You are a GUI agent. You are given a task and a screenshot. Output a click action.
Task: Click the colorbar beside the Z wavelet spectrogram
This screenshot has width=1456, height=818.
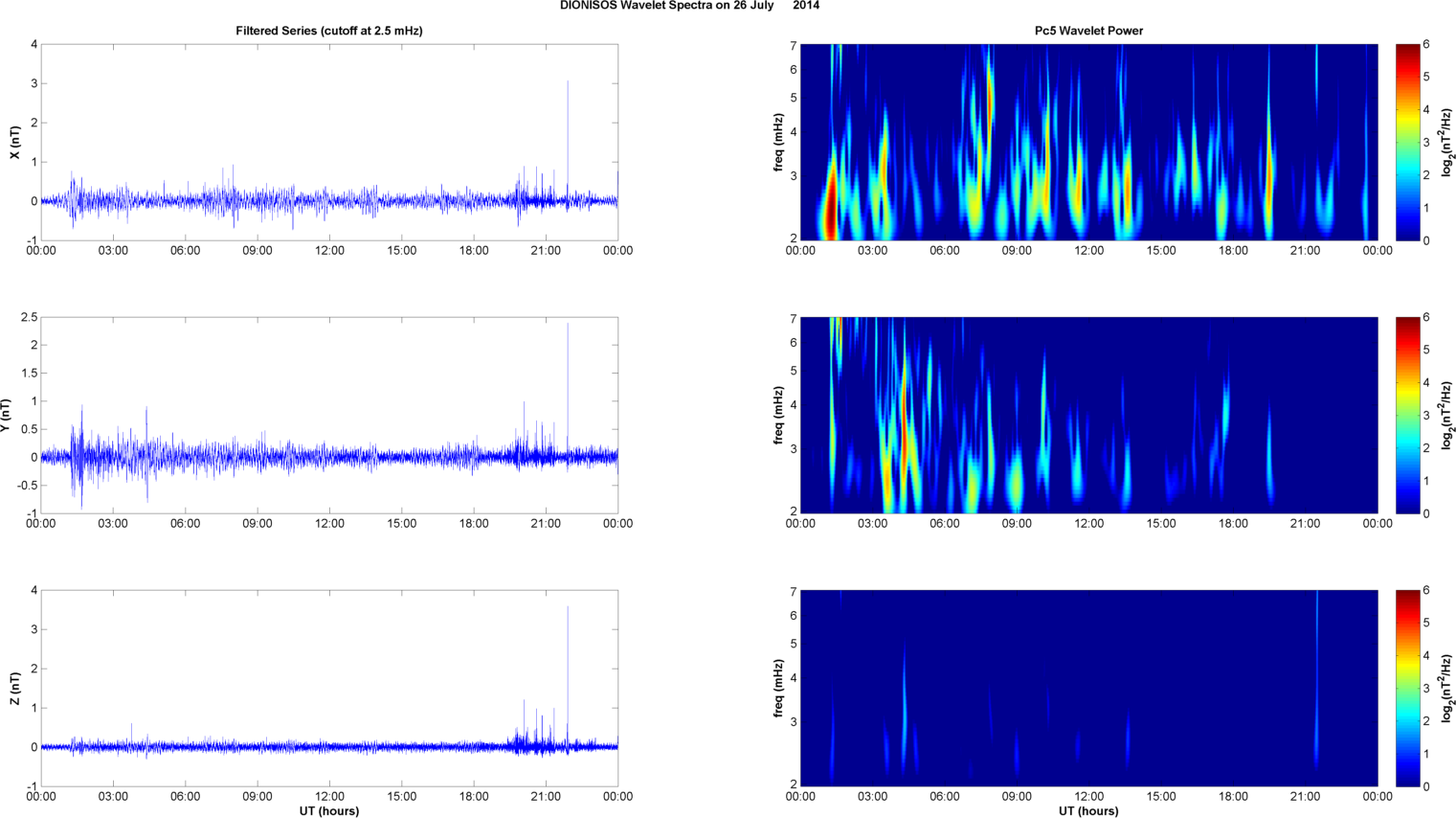[x=1407, y=689]
